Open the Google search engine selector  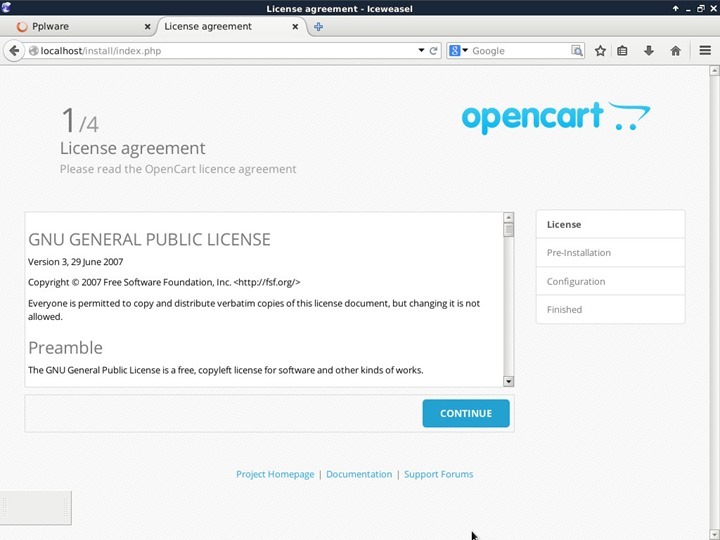[x=458, y=51]
